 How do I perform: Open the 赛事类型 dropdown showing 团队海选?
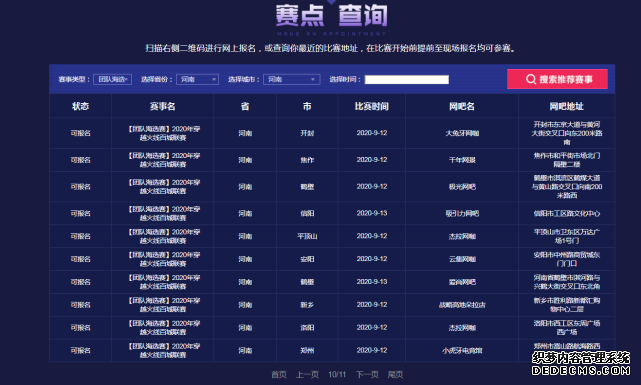pyautogui.click(x=112, y=79)
